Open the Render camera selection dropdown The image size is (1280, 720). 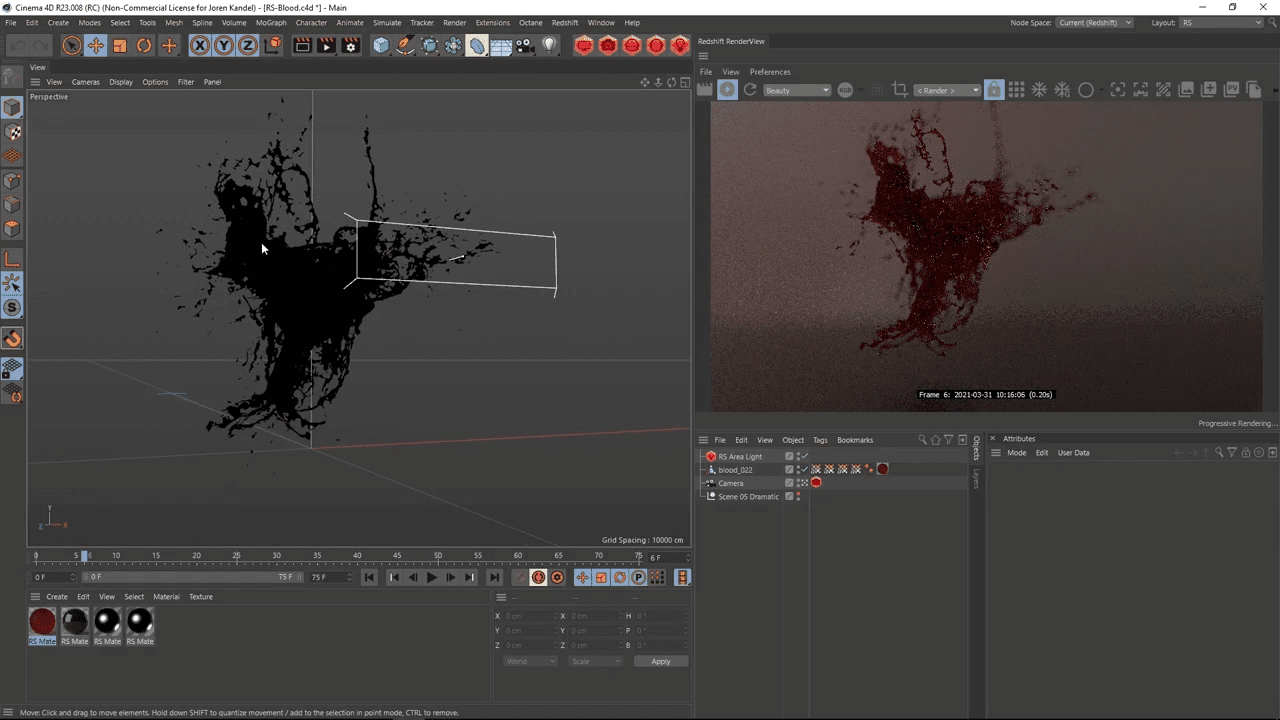945,90
